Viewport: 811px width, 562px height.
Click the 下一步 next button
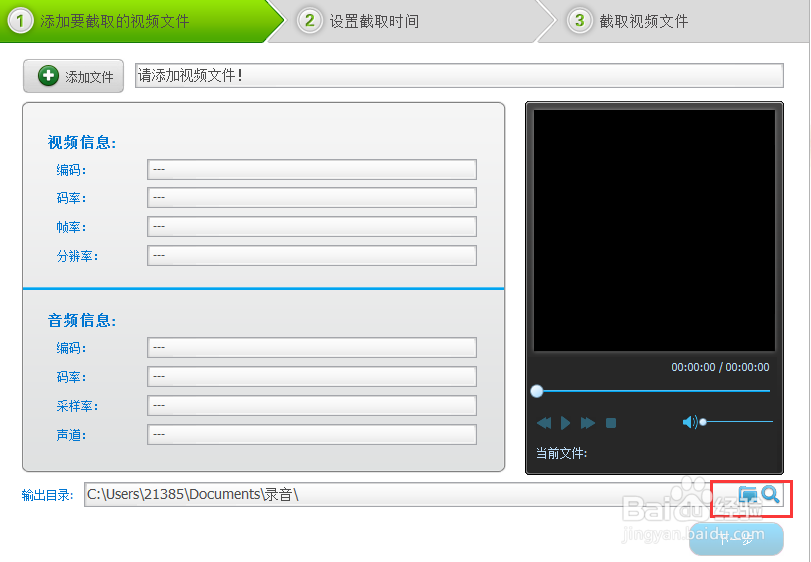736,539
